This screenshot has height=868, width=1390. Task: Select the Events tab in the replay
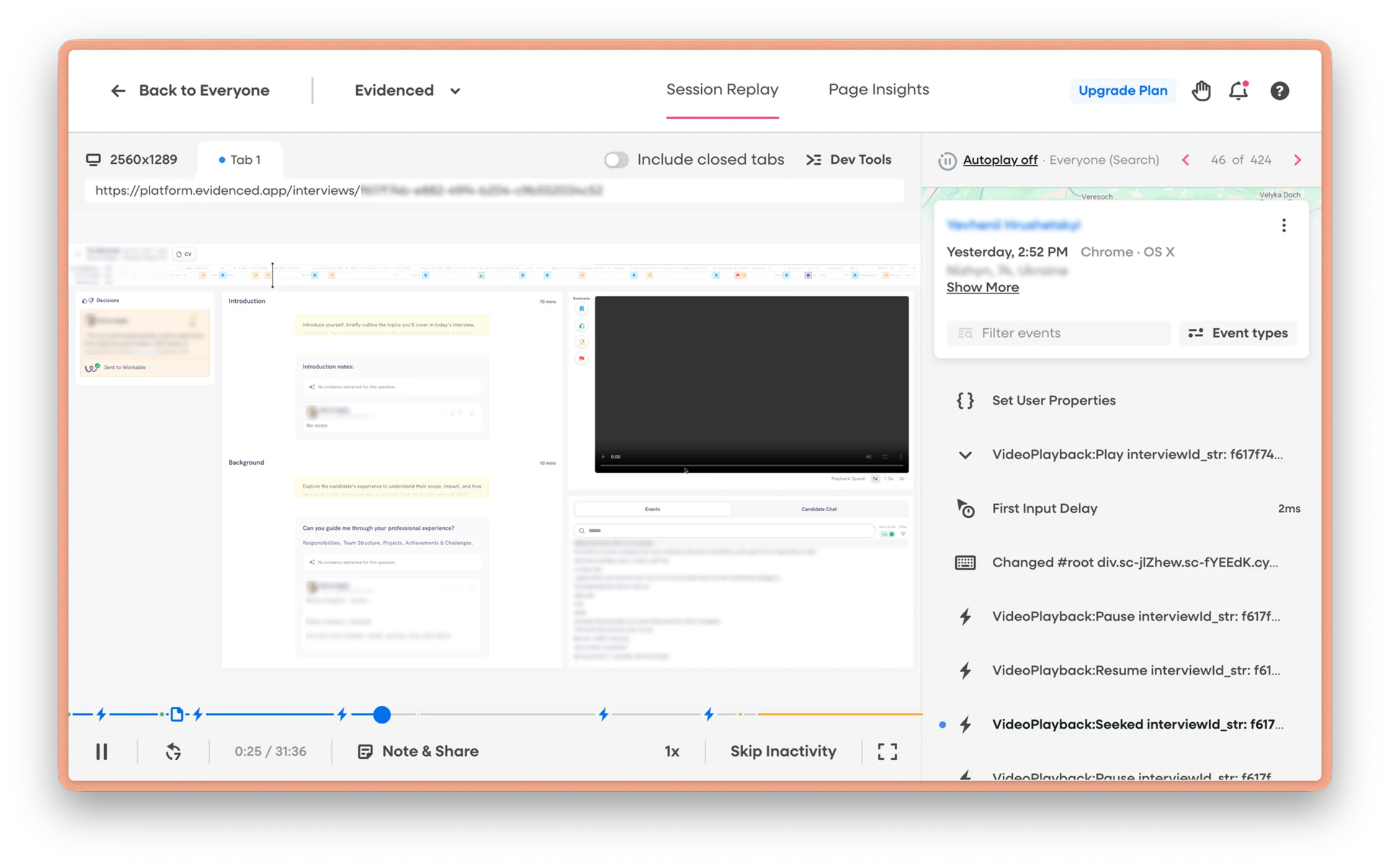(652, 509)
